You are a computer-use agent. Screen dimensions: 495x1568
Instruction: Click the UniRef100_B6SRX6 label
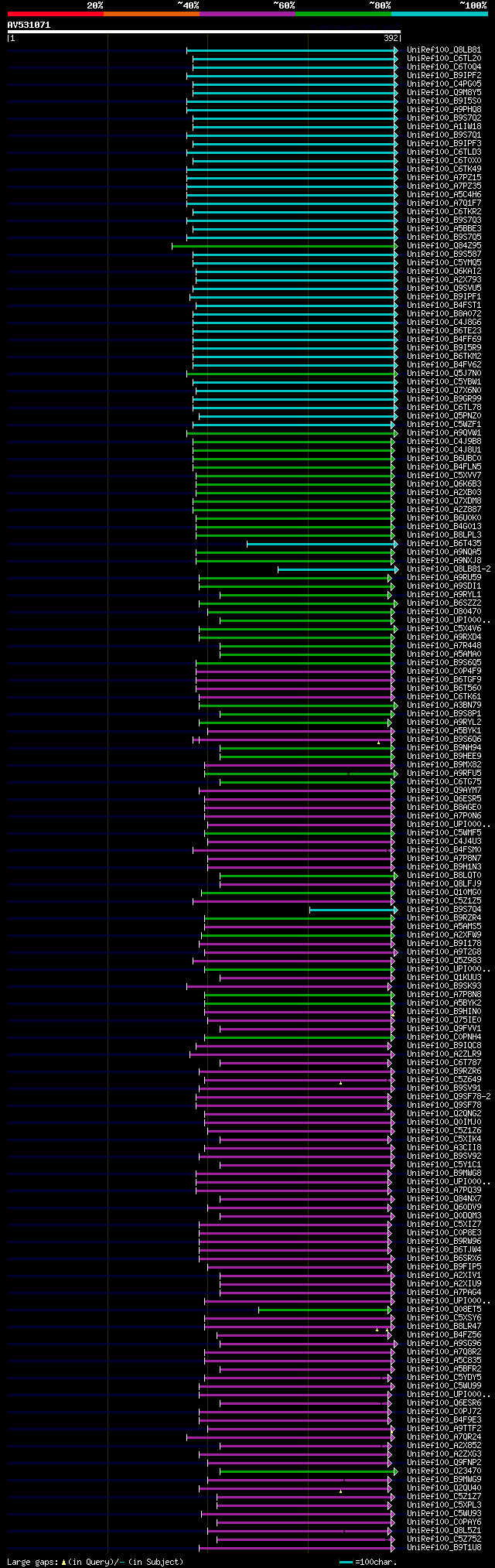click(x=444, y=1259)
